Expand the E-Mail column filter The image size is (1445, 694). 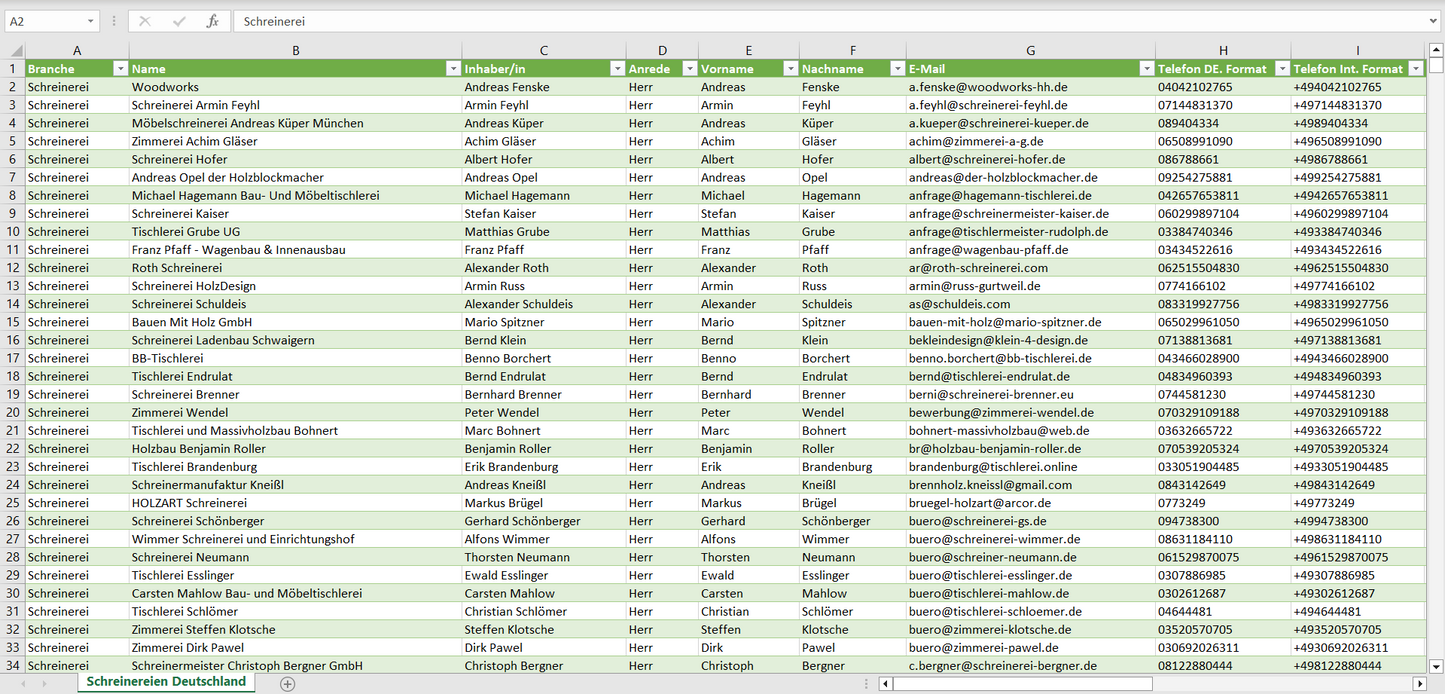pos(1146,69)
